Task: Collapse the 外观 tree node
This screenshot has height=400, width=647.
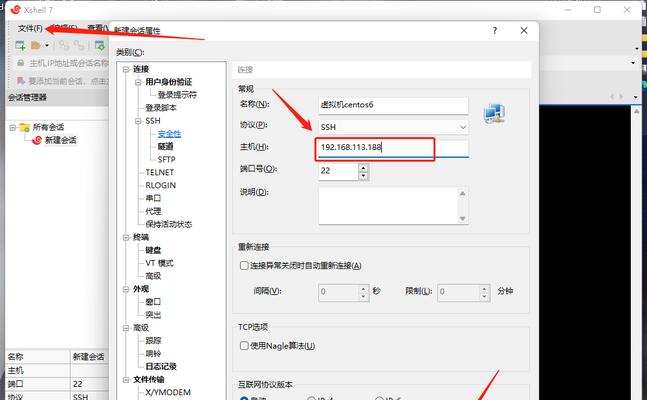Action: (126, 289)
